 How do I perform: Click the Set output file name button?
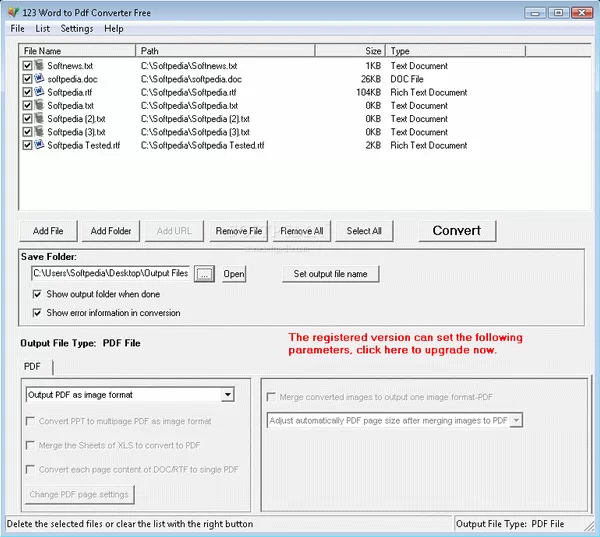pos(330,274)
